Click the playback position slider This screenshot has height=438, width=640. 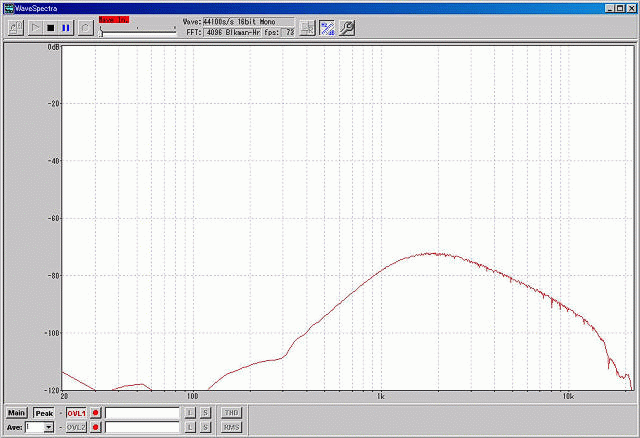point(138,31)
